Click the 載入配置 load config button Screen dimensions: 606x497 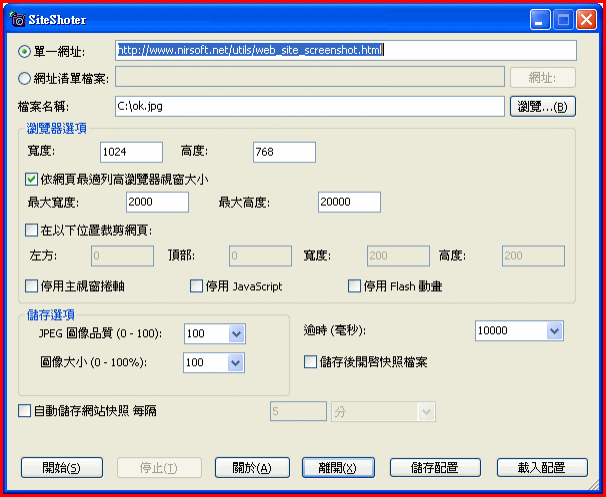541,468
